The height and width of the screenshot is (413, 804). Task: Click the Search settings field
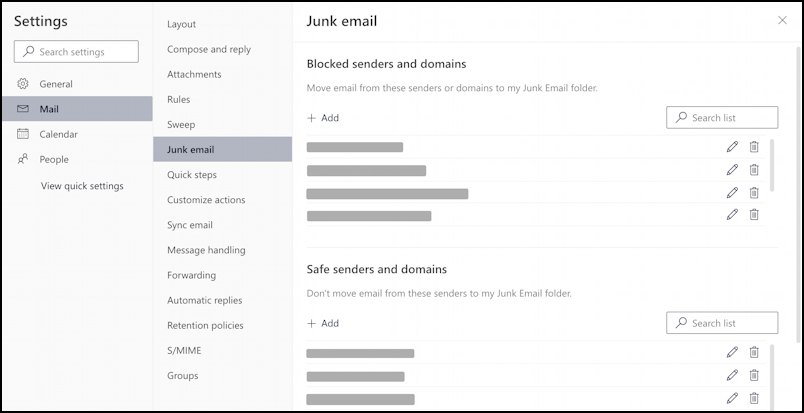tap(75, 52)
